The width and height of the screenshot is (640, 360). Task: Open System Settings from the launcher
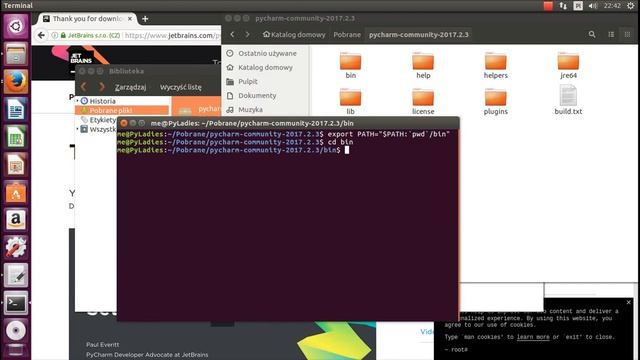(16, 247)
